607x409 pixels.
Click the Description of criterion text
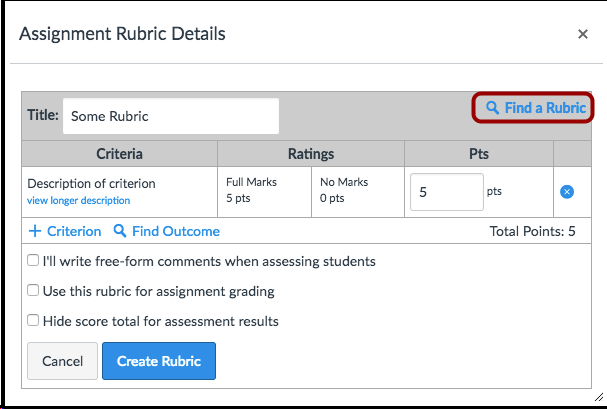[x=91, y=183]
